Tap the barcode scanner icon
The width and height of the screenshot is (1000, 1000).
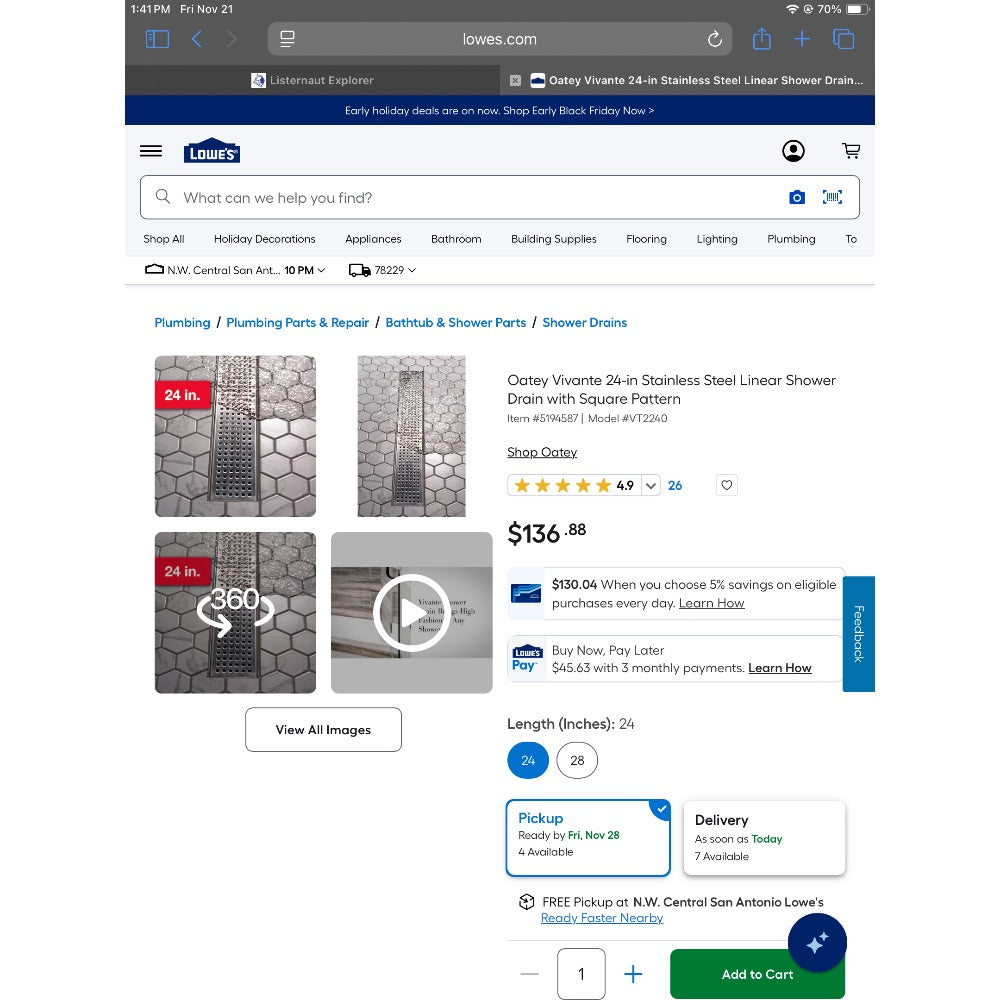coord(832,198)
